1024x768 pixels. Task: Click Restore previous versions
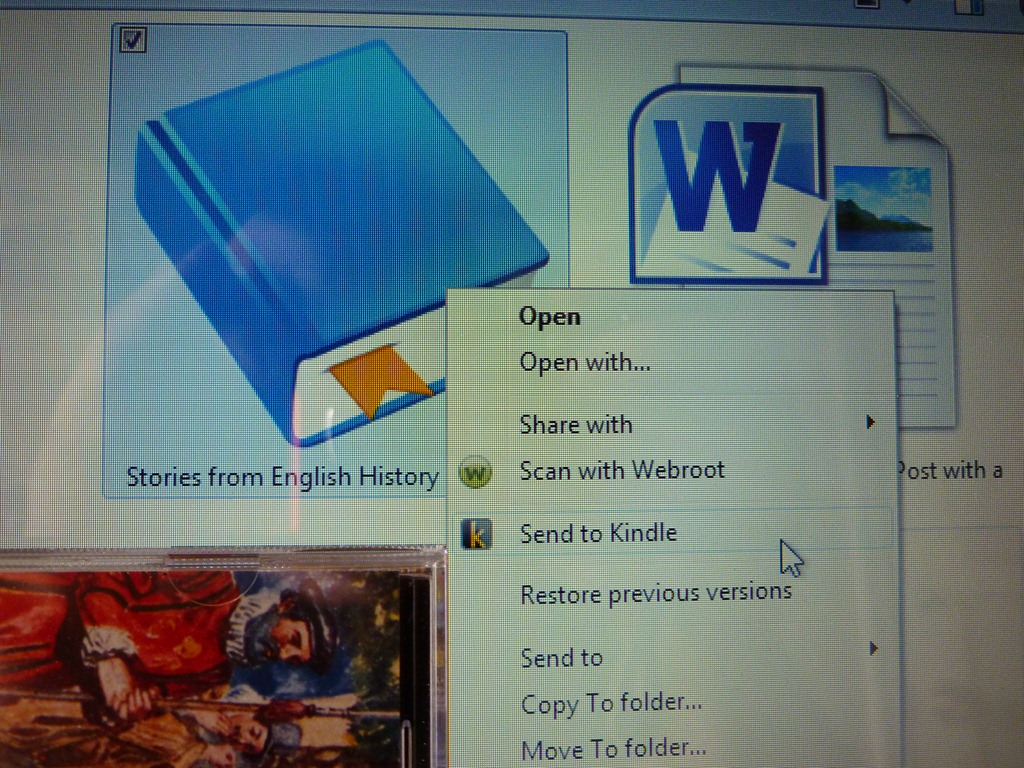[x=656, y=594]
